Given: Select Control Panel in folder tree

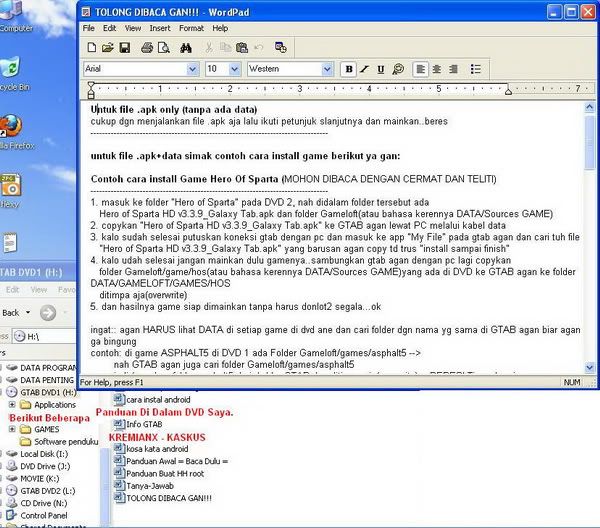Looking at the screenshot, I should [x=37, y=515].
